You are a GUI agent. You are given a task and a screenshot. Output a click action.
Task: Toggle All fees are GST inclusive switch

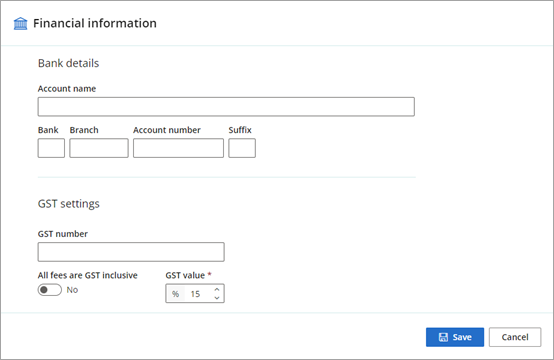50,290
